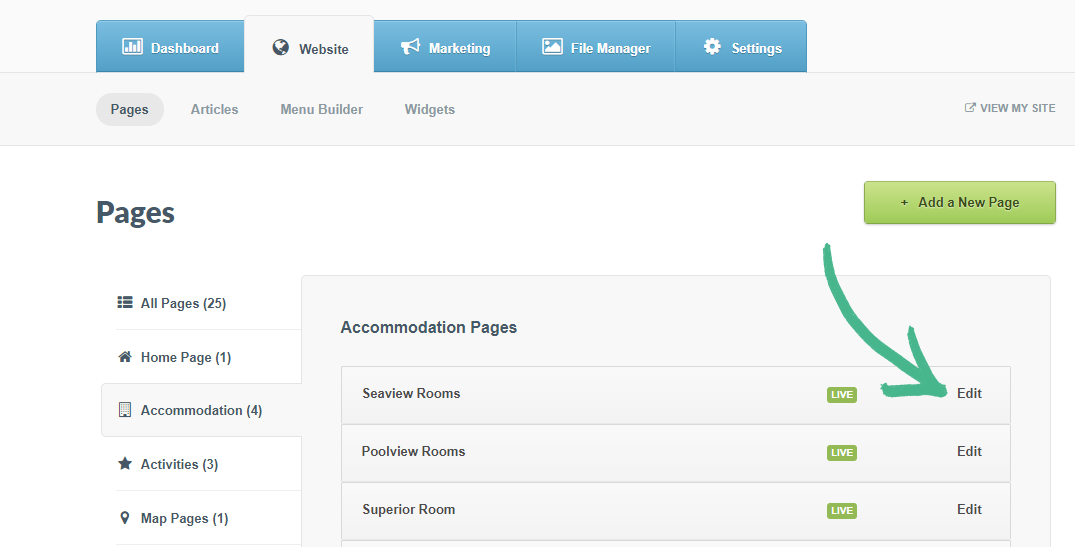The width and height of the screenshot is (1075, 547).
Task: Click the Home Page house icon
Action: (x=125, y=357)
